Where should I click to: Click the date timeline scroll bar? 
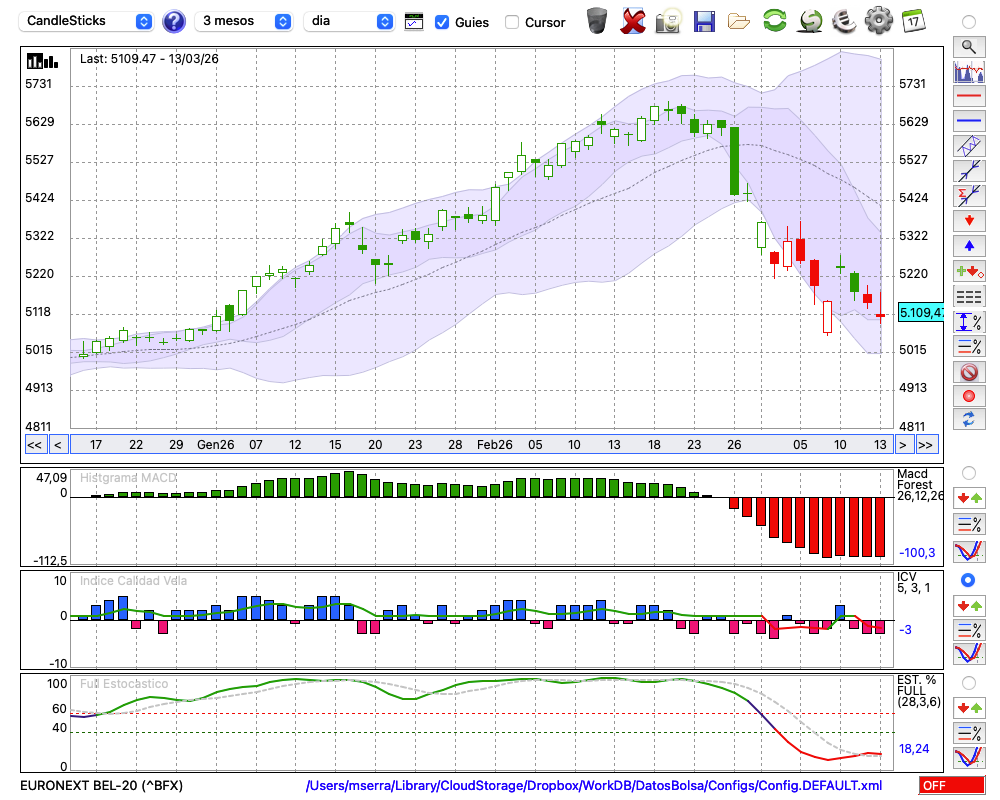[482, 445]
